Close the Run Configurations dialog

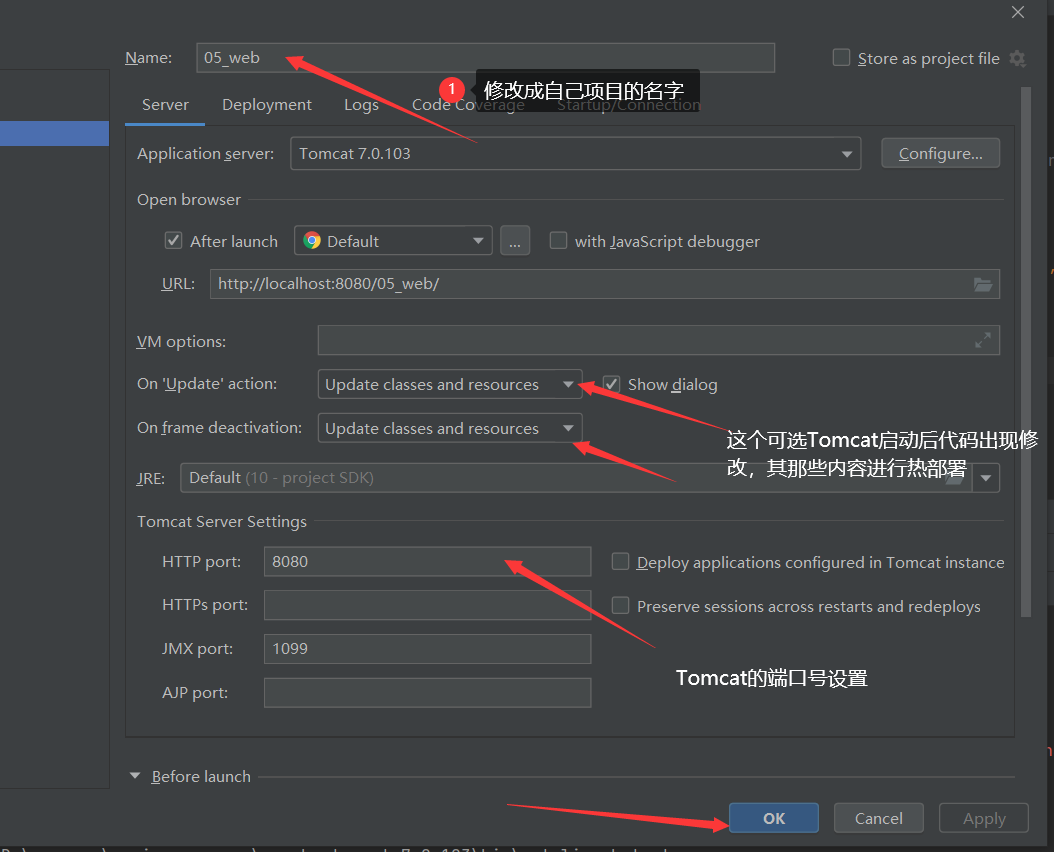coord(1018,12)
